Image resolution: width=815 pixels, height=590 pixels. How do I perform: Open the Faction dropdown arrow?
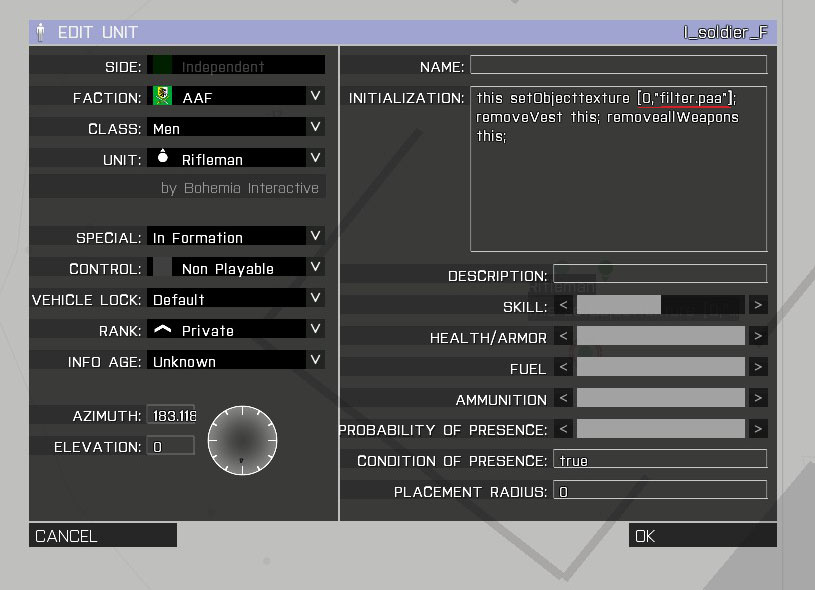coord(315,96)
